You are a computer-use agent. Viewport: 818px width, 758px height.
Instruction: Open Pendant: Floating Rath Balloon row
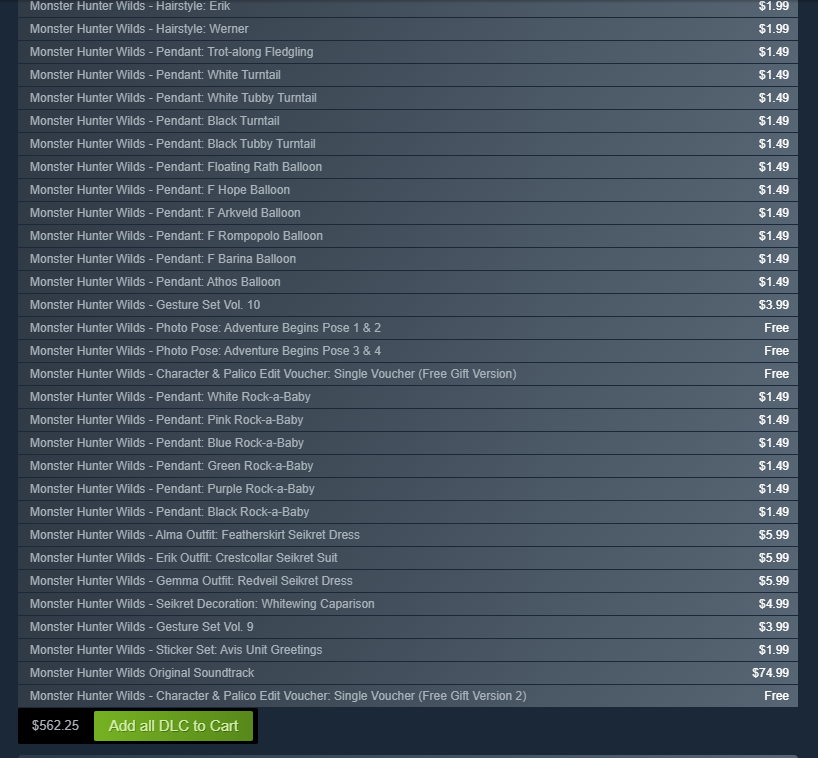[x=408, y=167]
